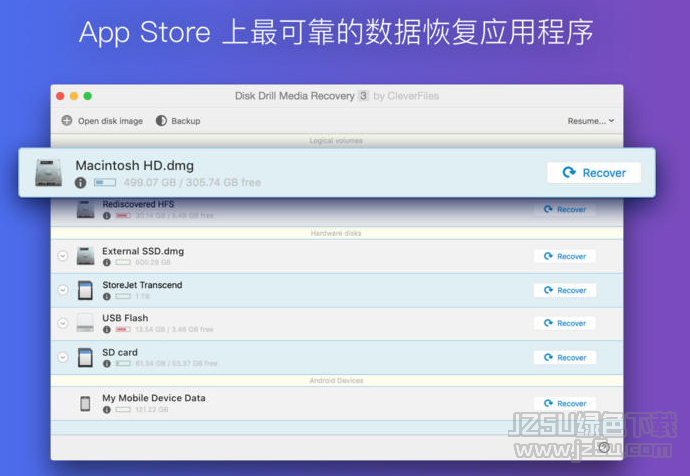Recover the USB Flash disk
690x476 pixels.
click(x=565, y=323)
